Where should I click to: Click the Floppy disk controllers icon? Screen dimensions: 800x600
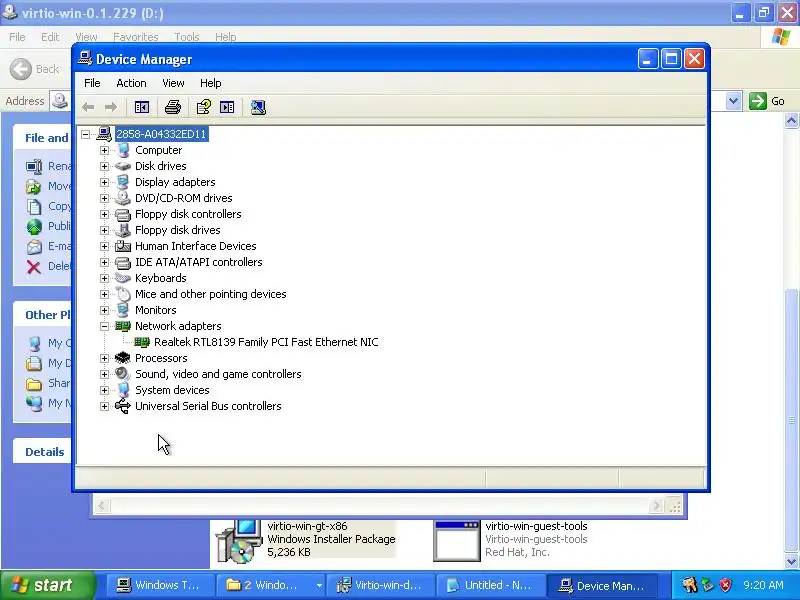[x=123, y=214]
